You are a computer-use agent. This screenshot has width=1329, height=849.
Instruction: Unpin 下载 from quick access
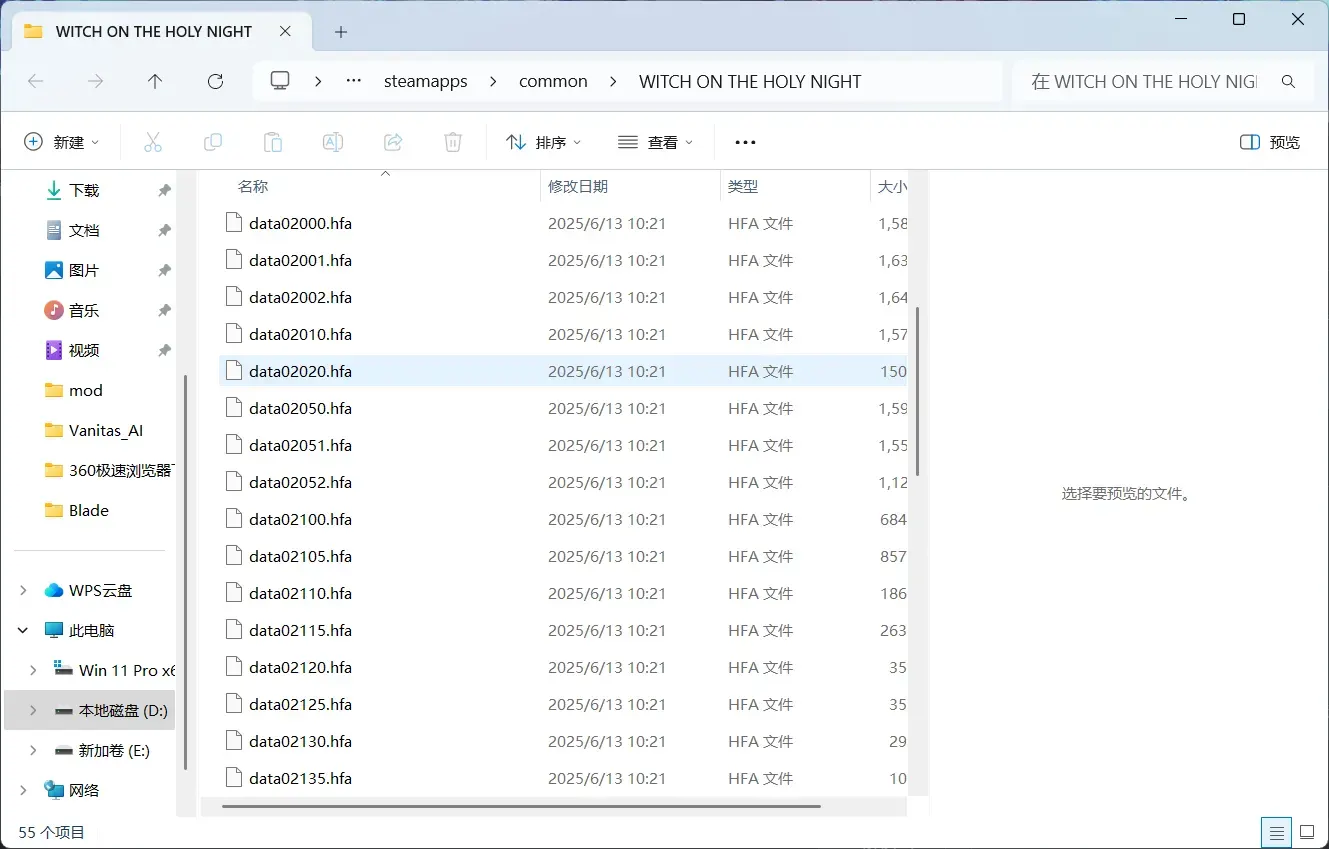164,190
